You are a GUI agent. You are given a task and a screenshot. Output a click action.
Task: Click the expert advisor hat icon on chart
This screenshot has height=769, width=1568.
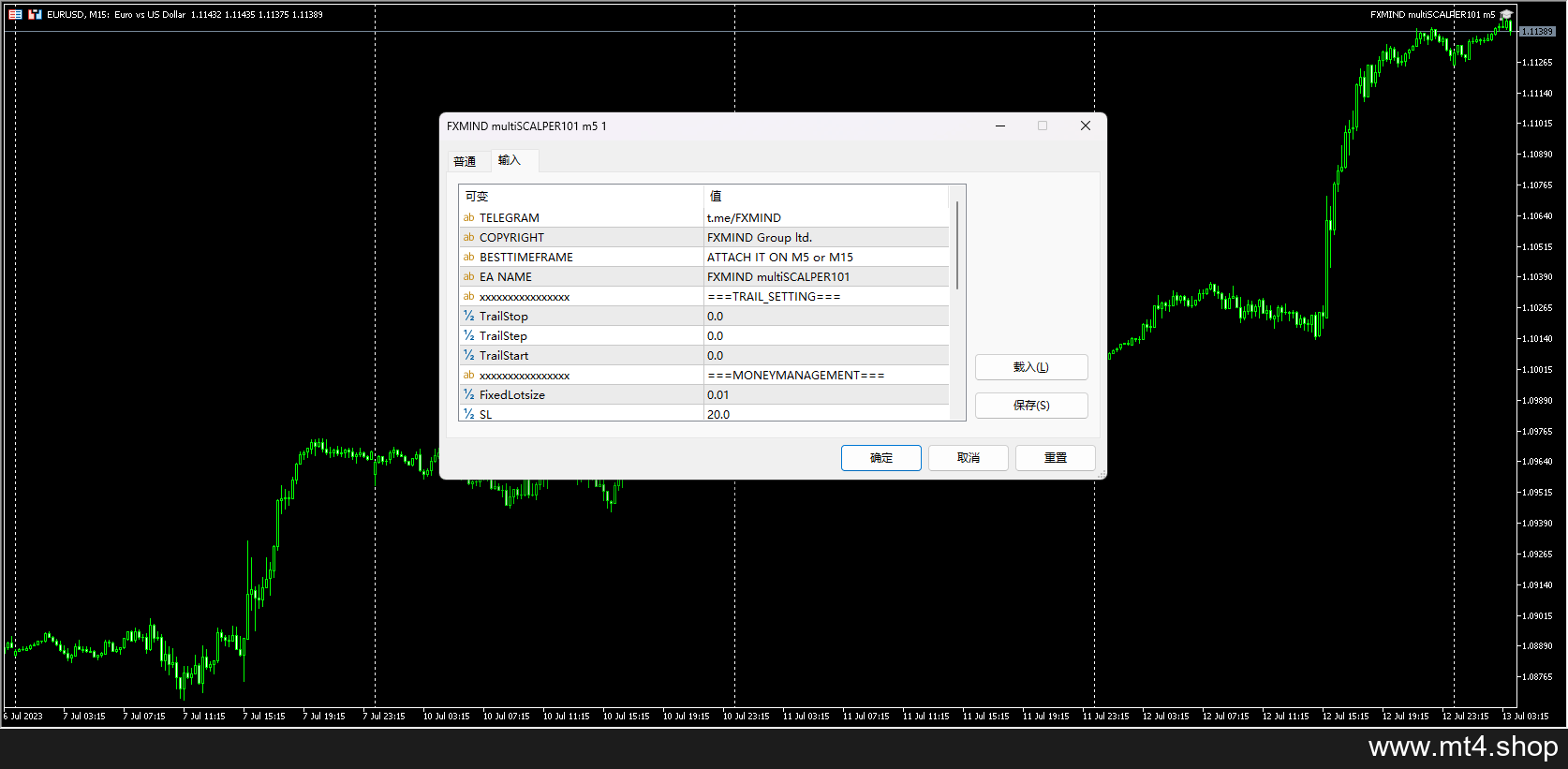point(1506,15)
